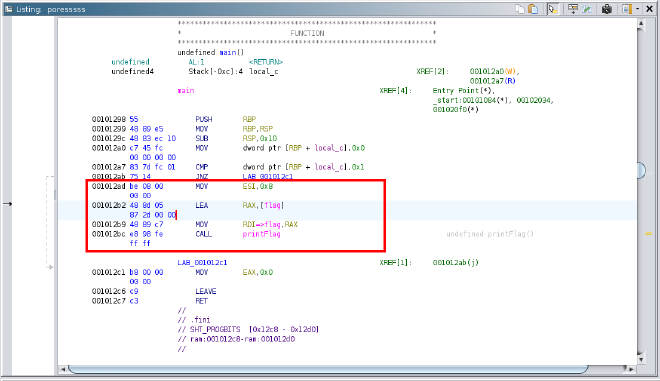Screen dimensions: 660x381
Task: Click address 001012c7
Action: click(109, 301)
